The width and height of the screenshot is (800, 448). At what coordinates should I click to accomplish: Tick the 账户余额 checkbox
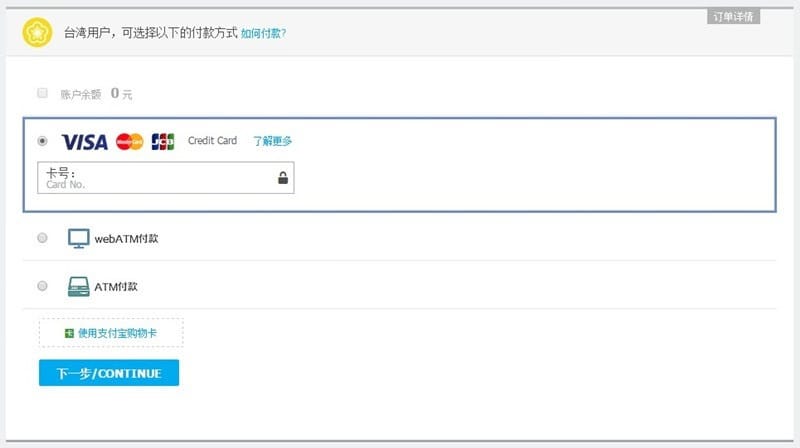pyautogui.click(x=42, y=93)
